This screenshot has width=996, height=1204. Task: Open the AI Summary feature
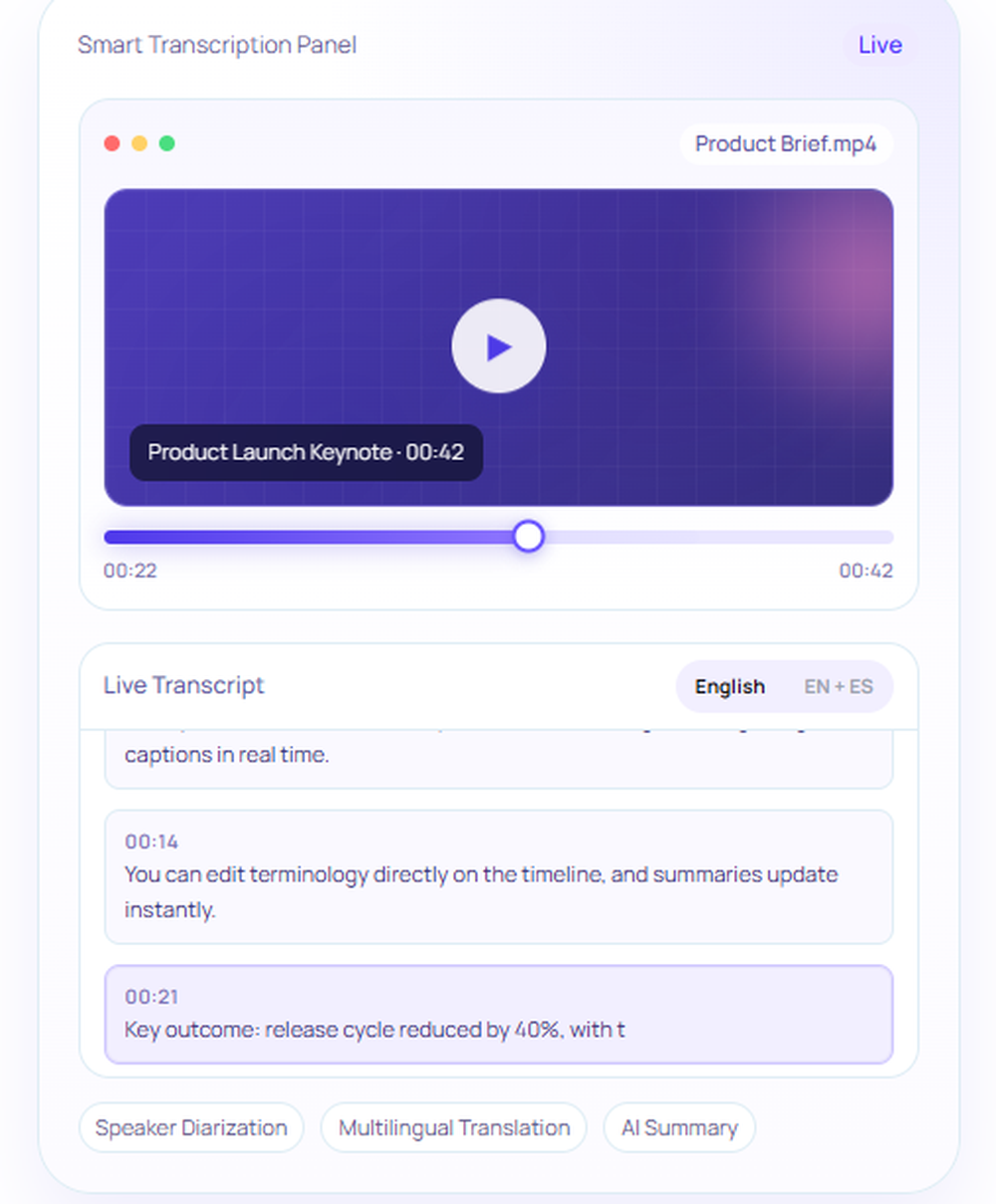tap(679, 1127)
